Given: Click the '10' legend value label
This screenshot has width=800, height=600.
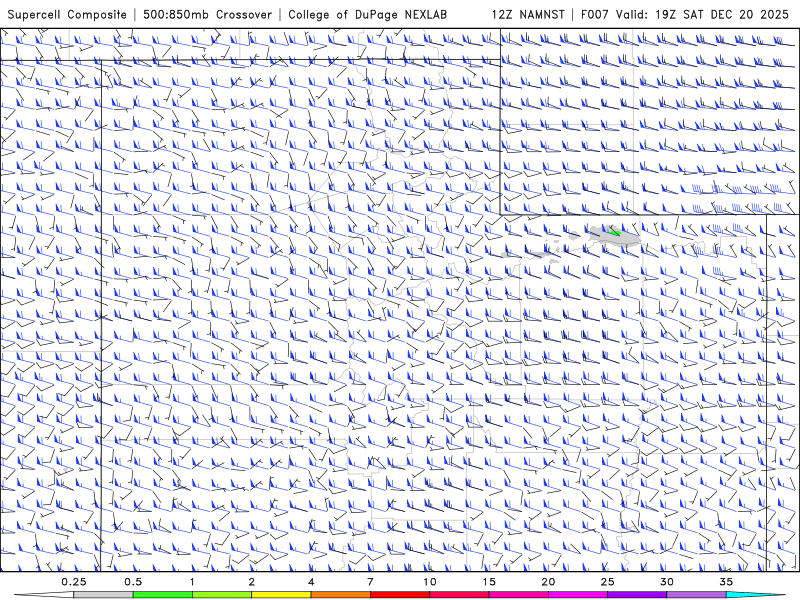Looking at the screenshot, I should 430,582.
